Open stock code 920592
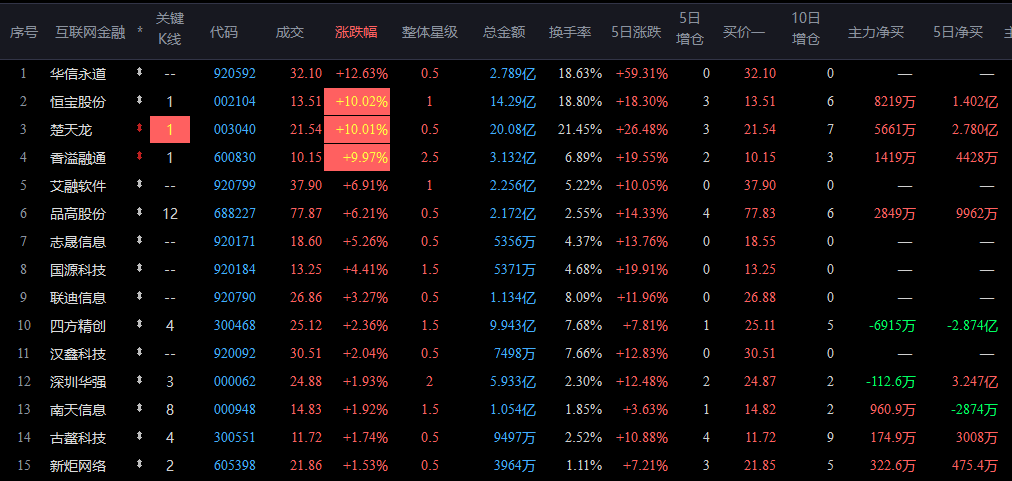Viewport: 1012px width, 481px height. point(235,74)
